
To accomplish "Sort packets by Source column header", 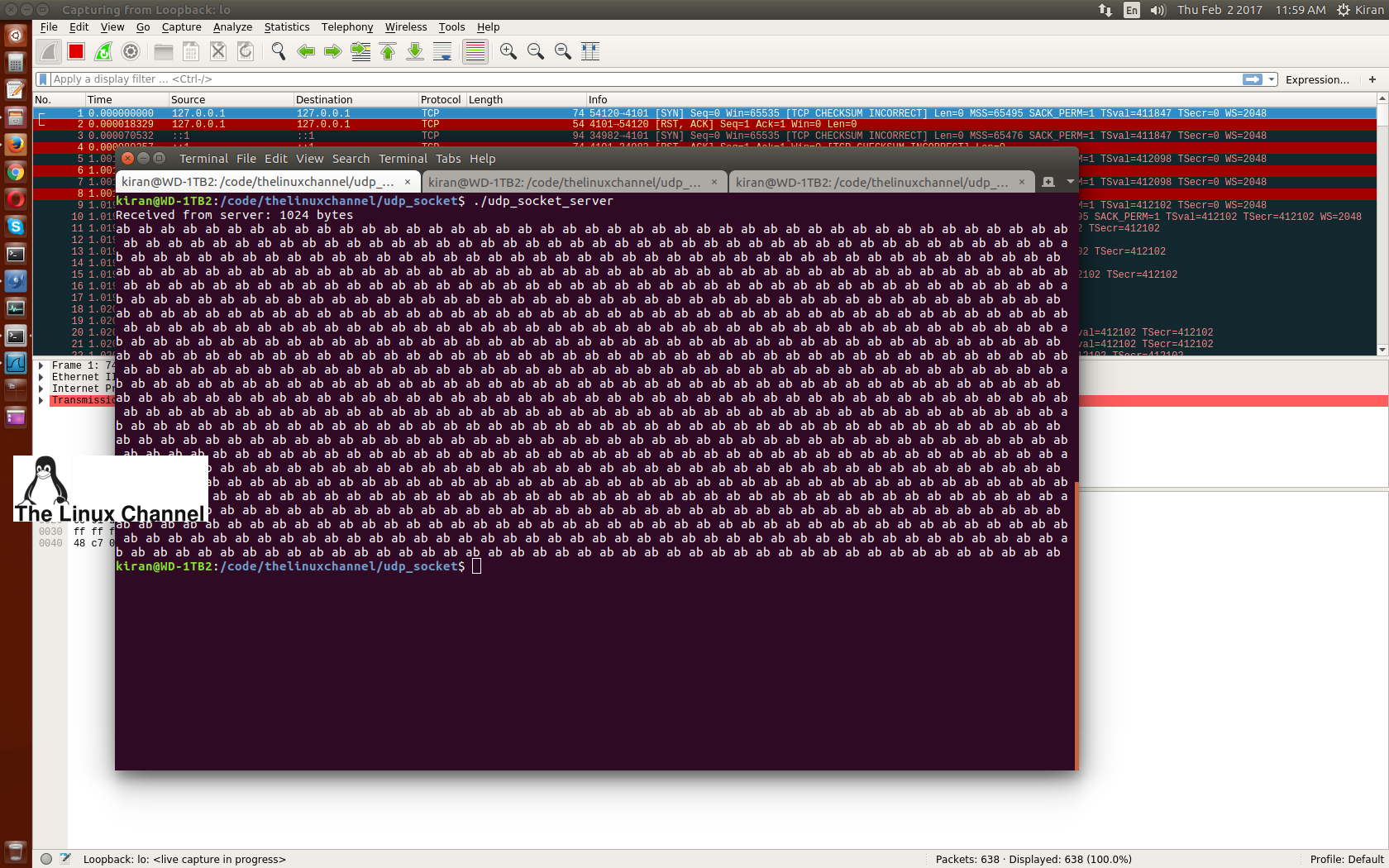I will [x=231, y=99].
